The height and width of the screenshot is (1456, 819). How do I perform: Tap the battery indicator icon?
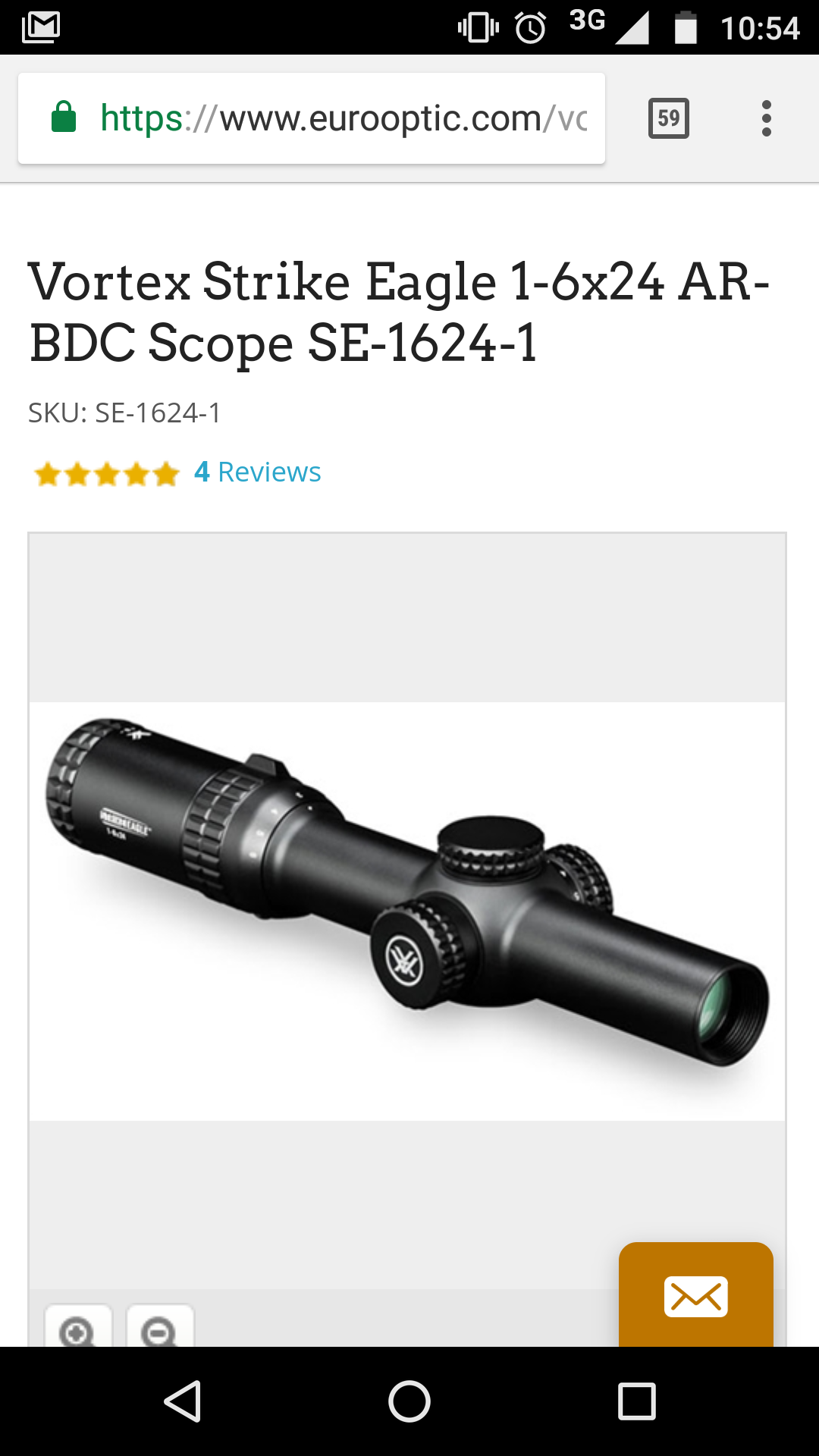tap(686, 28)
